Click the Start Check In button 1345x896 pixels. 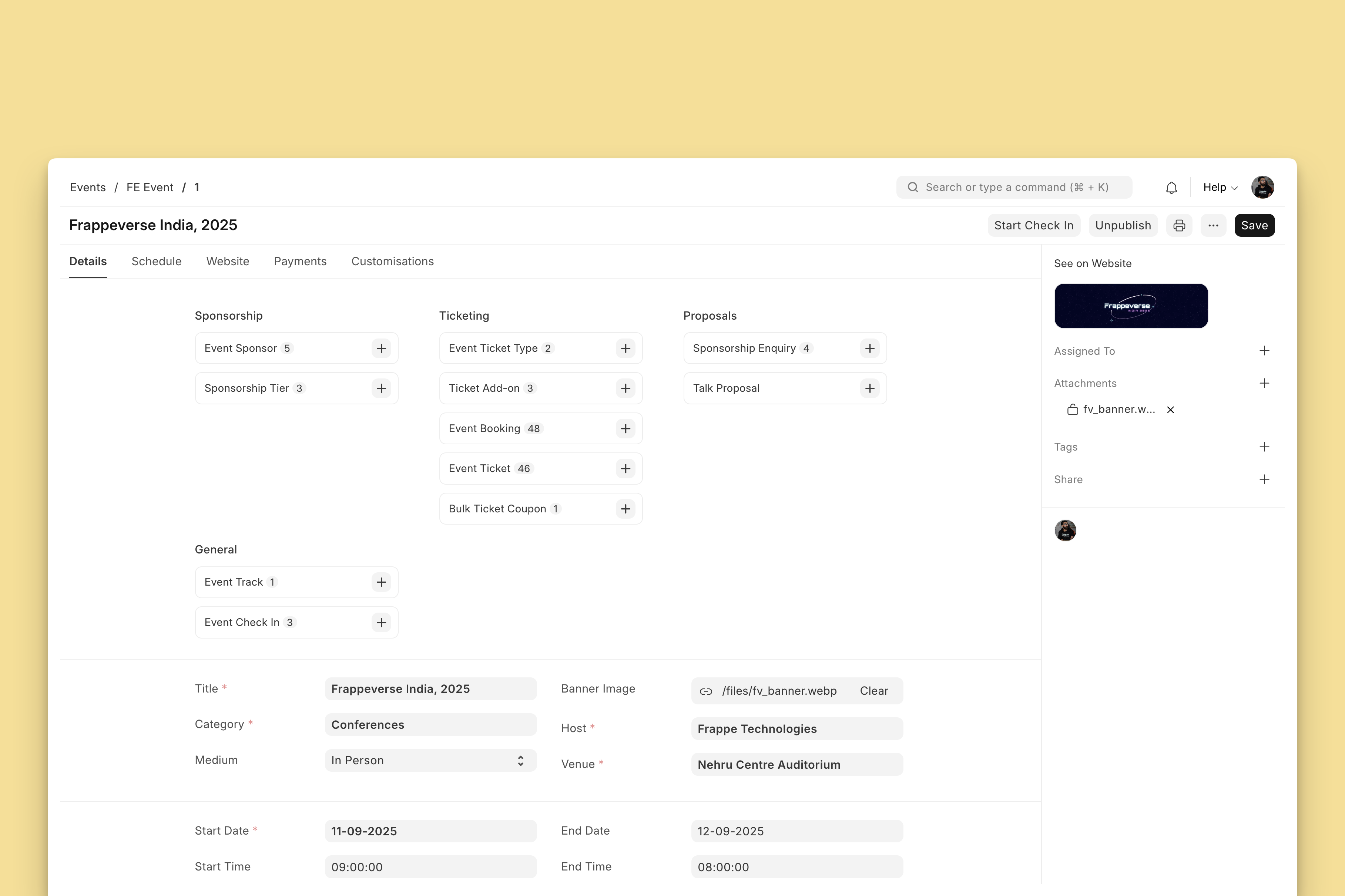point(1033,226)
